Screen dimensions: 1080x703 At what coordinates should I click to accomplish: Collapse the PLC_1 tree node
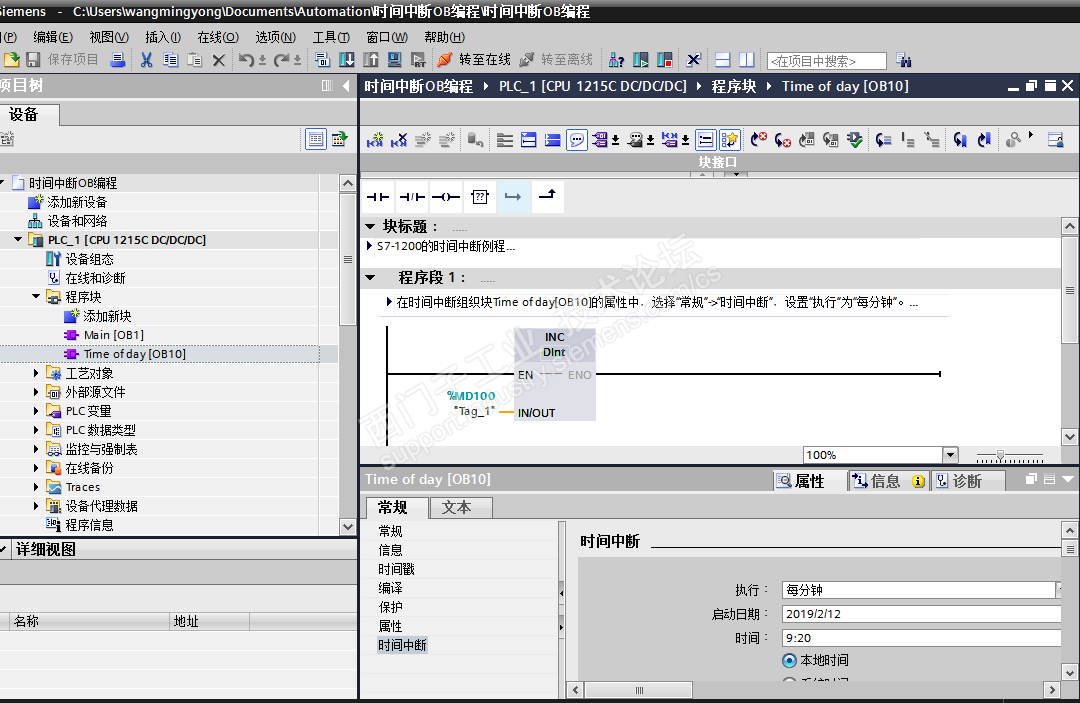[x=18, y=240]
